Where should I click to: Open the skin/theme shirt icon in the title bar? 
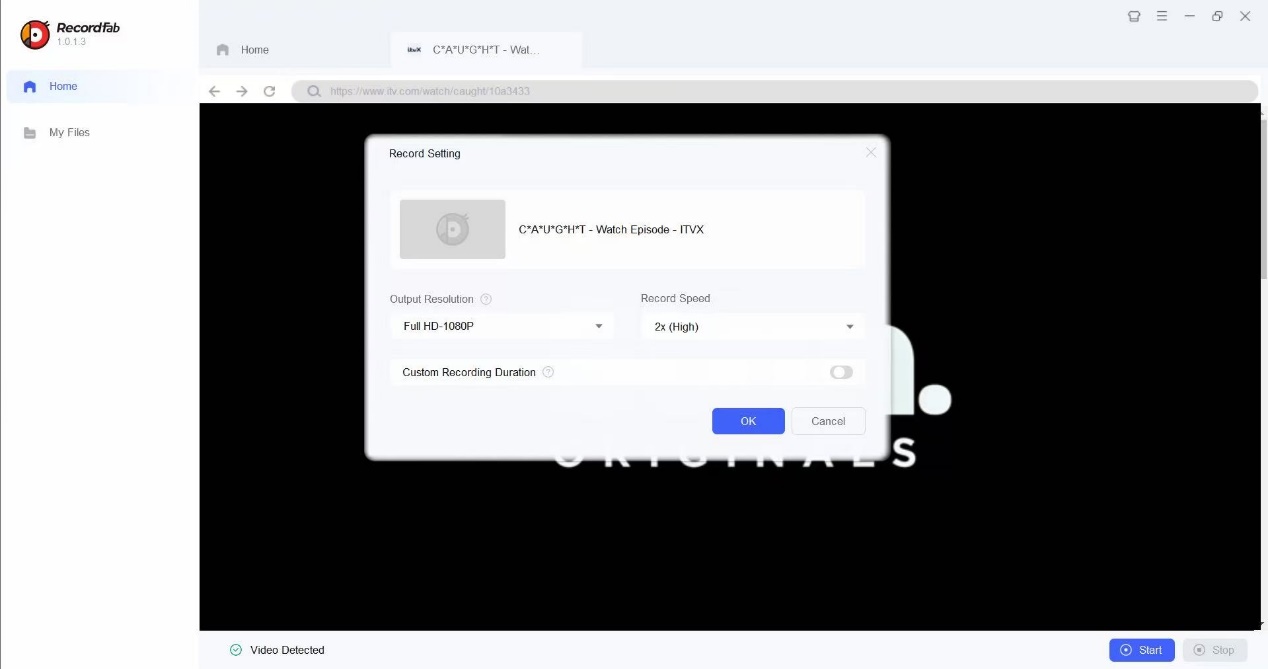coord(1134,16)
